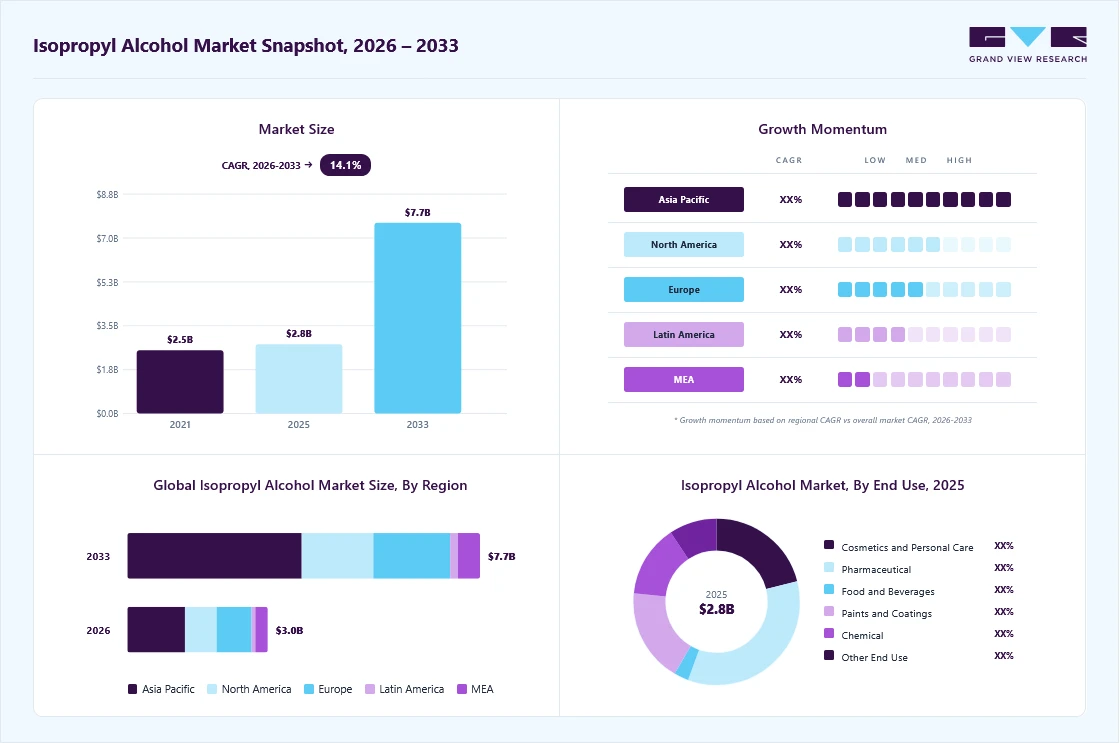Click the Europe legend color swatch
Screen dimensions: 1120x743
[x=309, y=689]
